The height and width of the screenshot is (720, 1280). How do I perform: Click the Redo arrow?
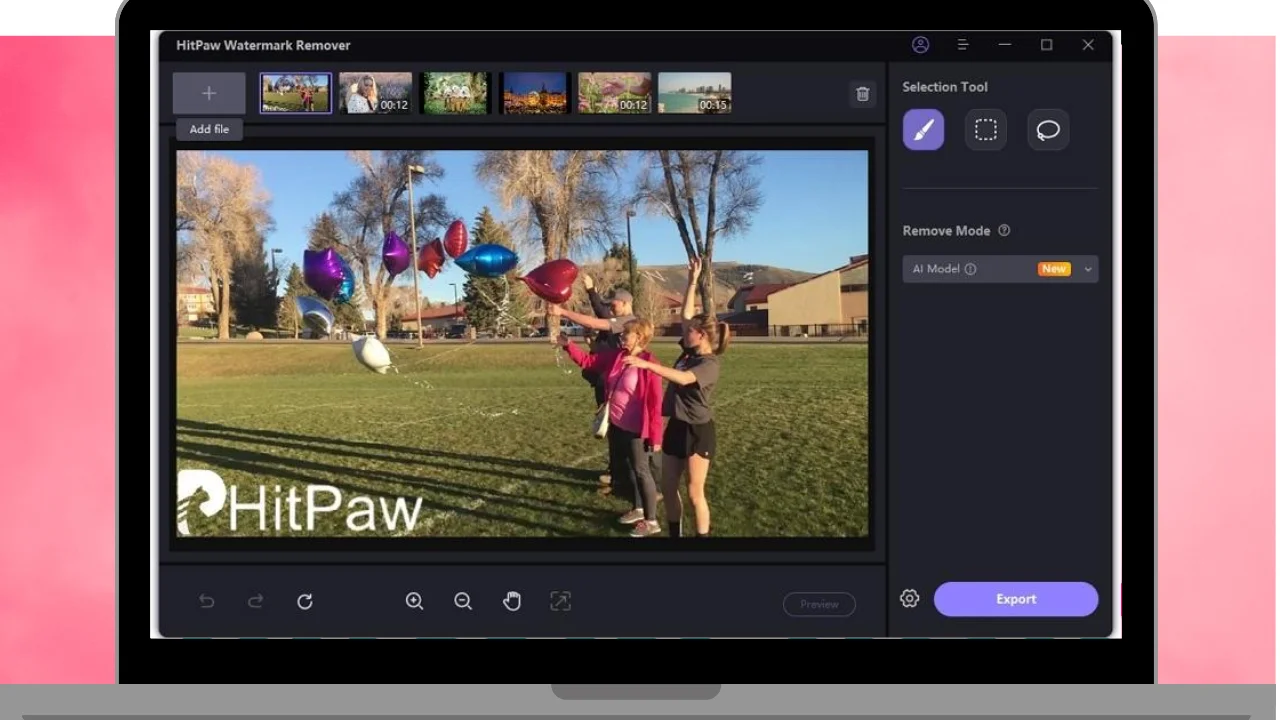[256, 601]
